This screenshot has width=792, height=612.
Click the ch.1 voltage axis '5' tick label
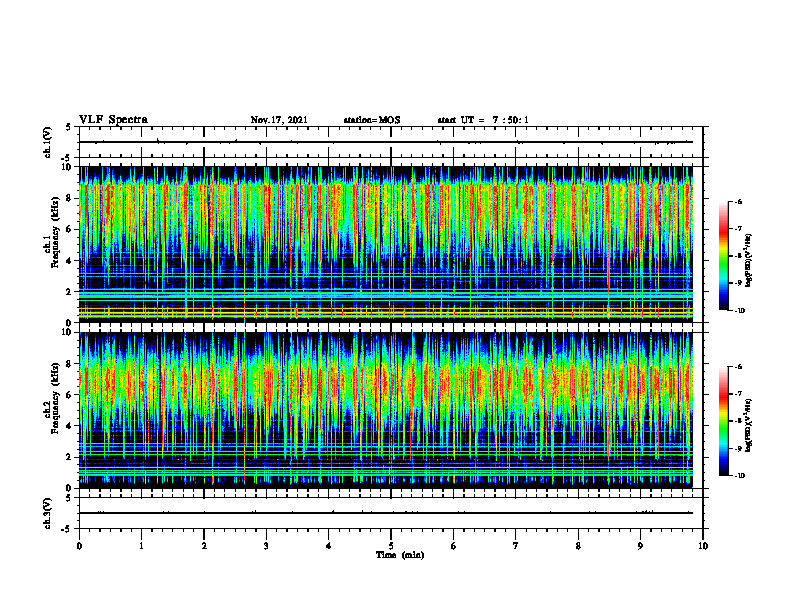(x=69, y=128)
